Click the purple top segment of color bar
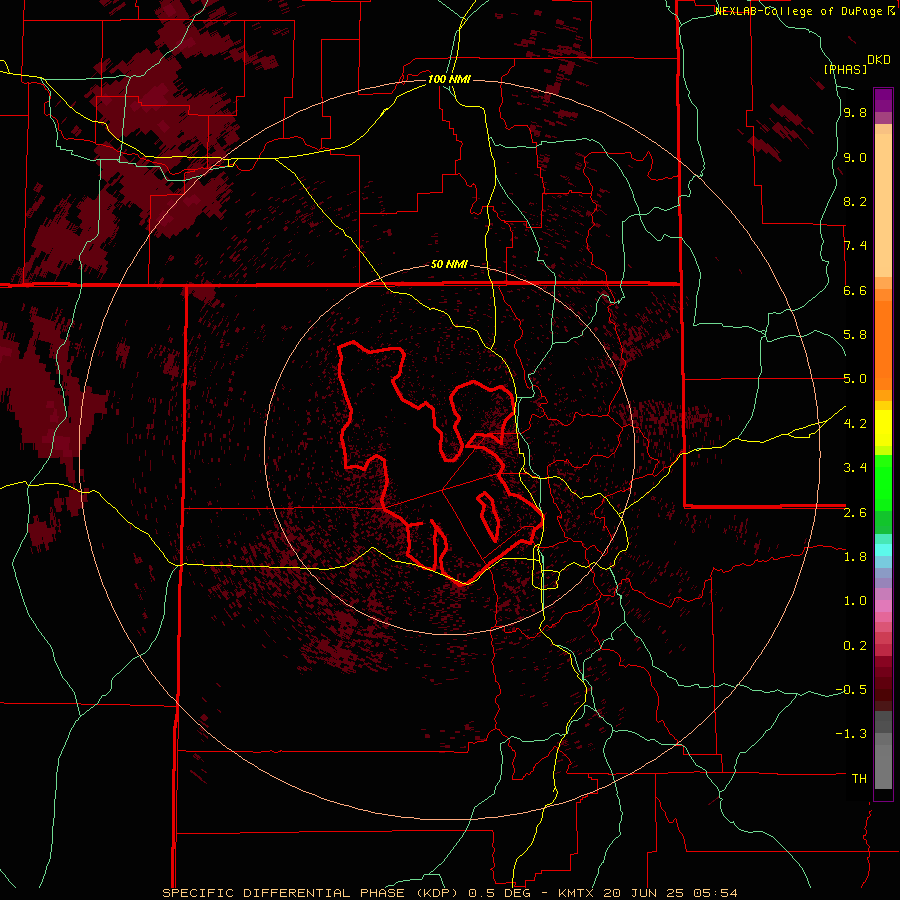The height and width of the screenshot is (900, 900). pyautogui.click(x=883, y=100)
